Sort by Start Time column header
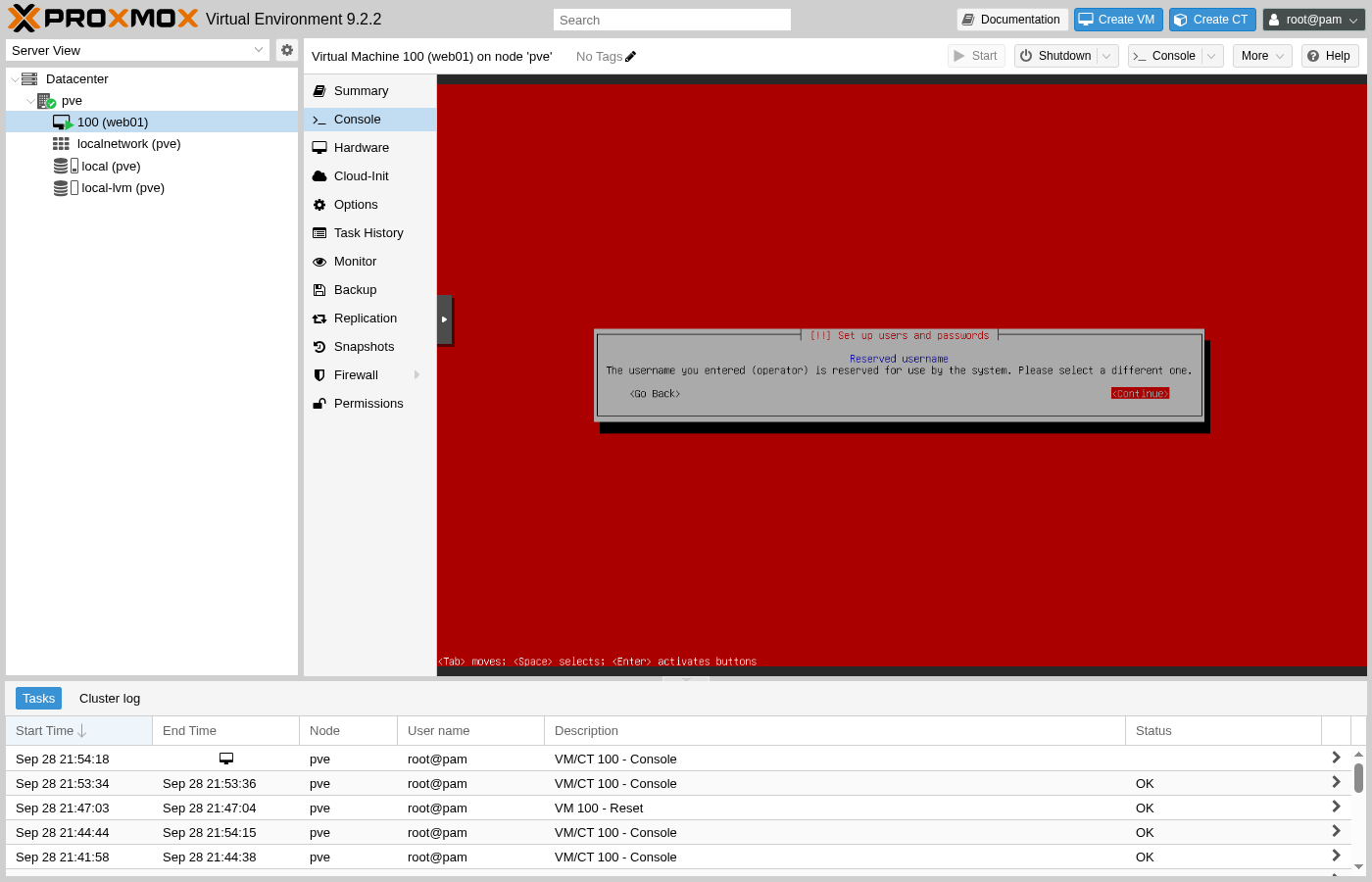1372x882 pixels. 79,731
